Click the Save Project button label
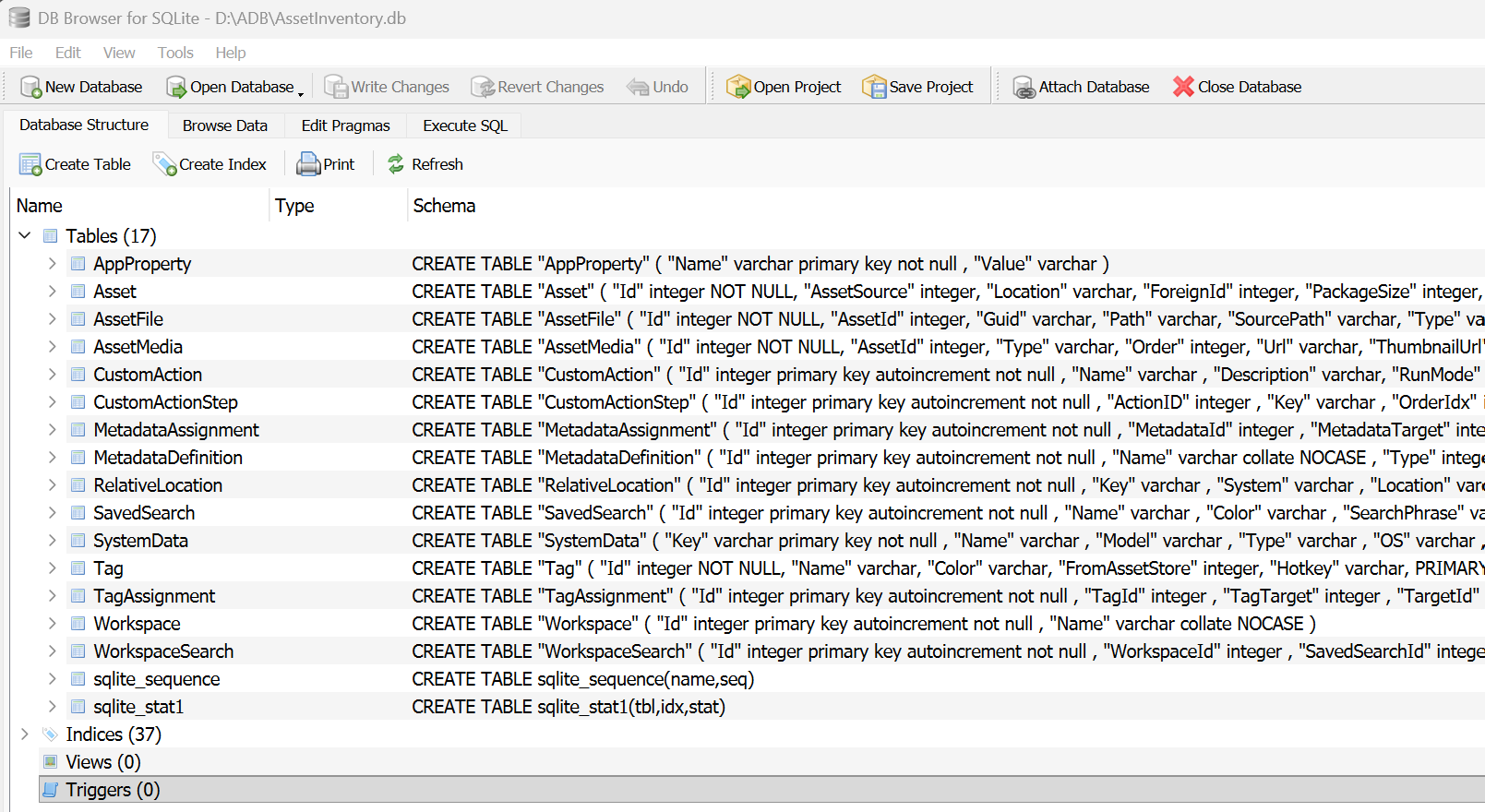Image resolution: width=1485 pixels, height=812 pixels. [931, 87]
